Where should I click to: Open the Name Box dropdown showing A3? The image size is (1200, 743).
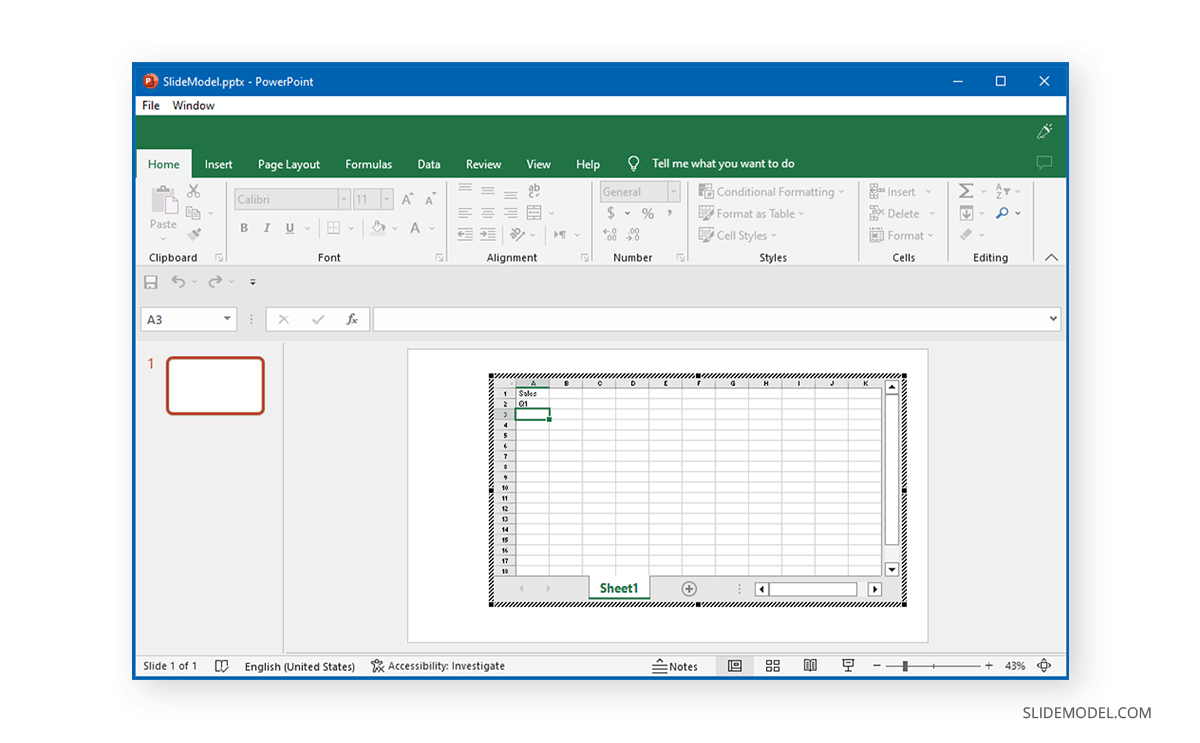click(x=228, y=319)
